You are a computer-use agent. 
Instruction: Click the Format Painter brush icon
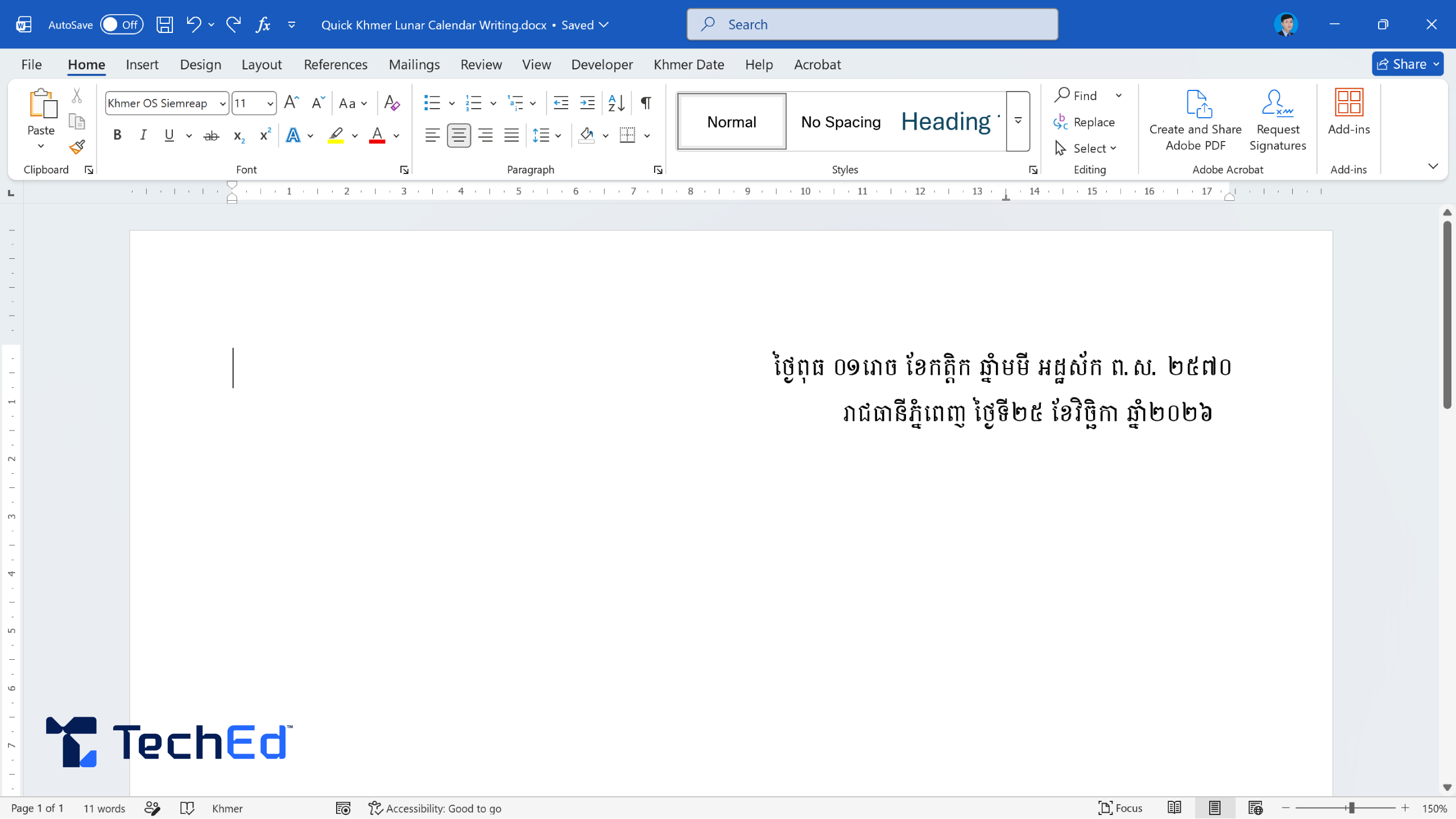(77, 148)
